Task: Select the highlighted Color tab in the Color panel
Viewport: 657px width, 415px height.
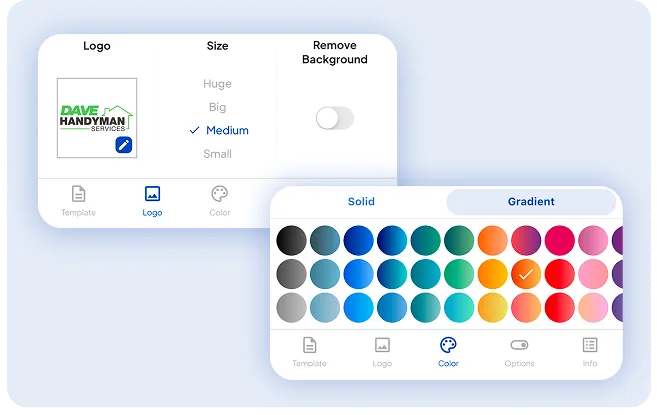Action: [448, 352]
